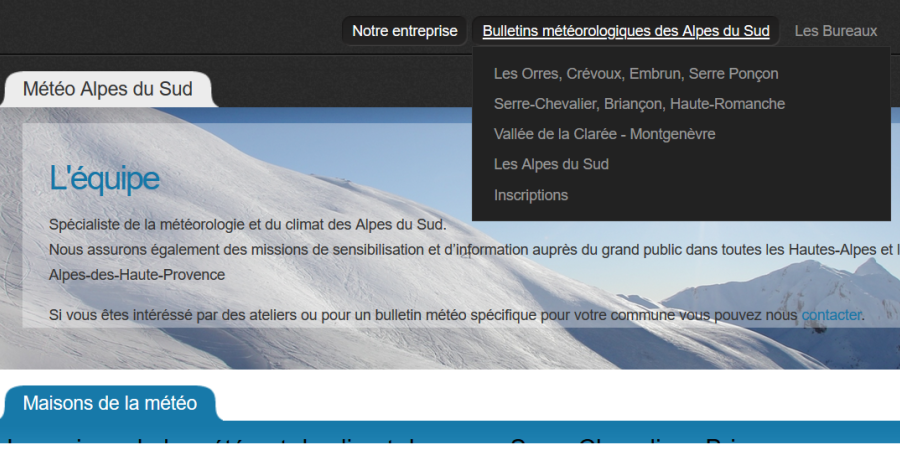Open the Notre entreprise menu
Viewport: 900px width, 450px height.
click(x=404, y=31)
